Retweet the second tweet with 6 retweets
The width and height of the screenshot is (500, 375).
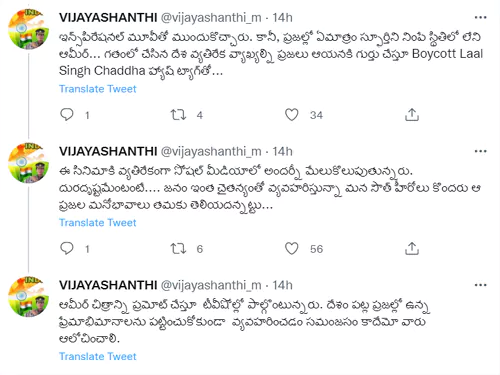(178, 249)
